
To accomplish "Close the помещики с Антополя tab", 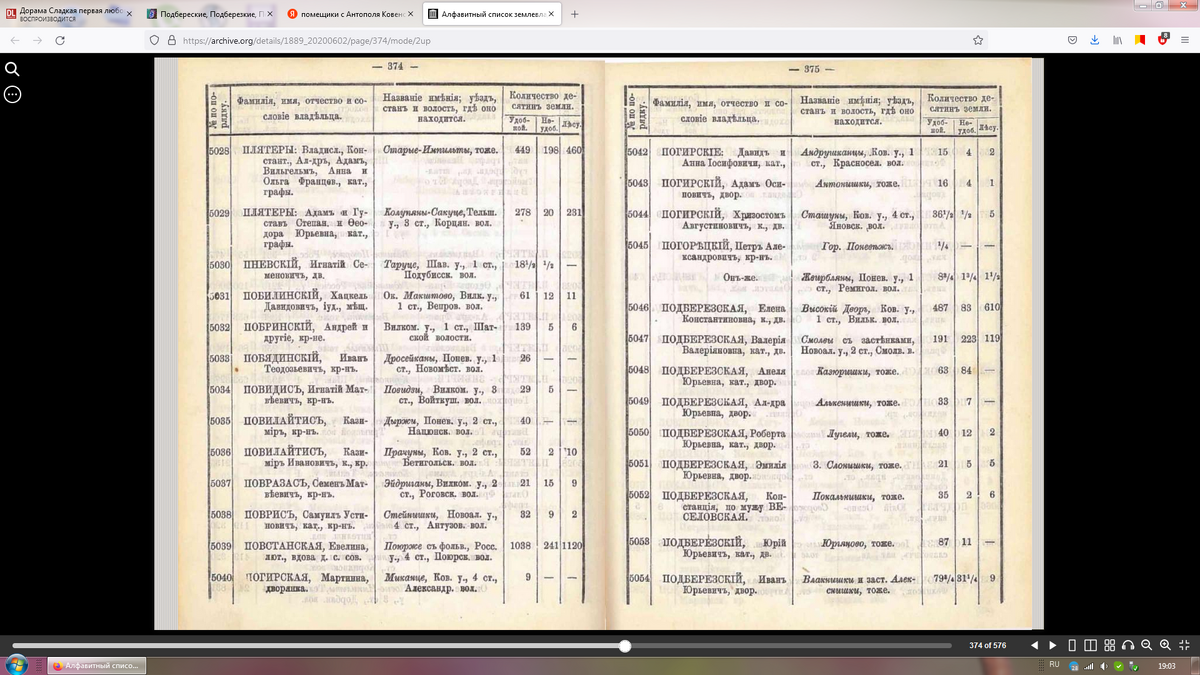I will click(x=410, y=15).
